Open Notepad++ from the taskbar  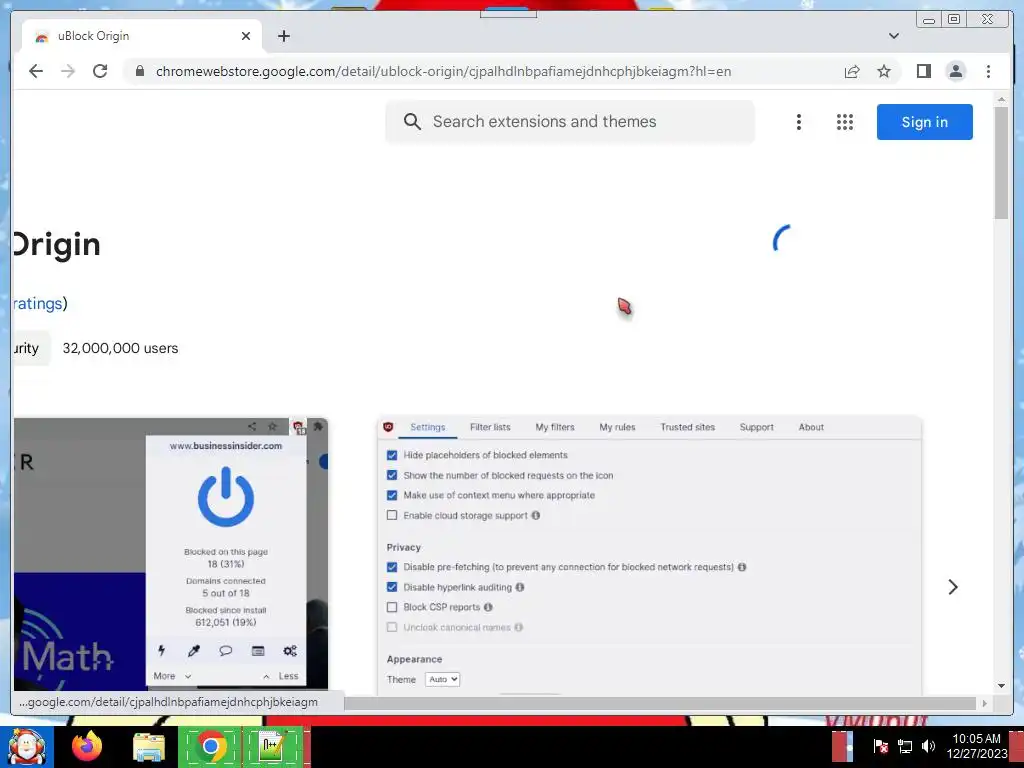tap(272, 746)
